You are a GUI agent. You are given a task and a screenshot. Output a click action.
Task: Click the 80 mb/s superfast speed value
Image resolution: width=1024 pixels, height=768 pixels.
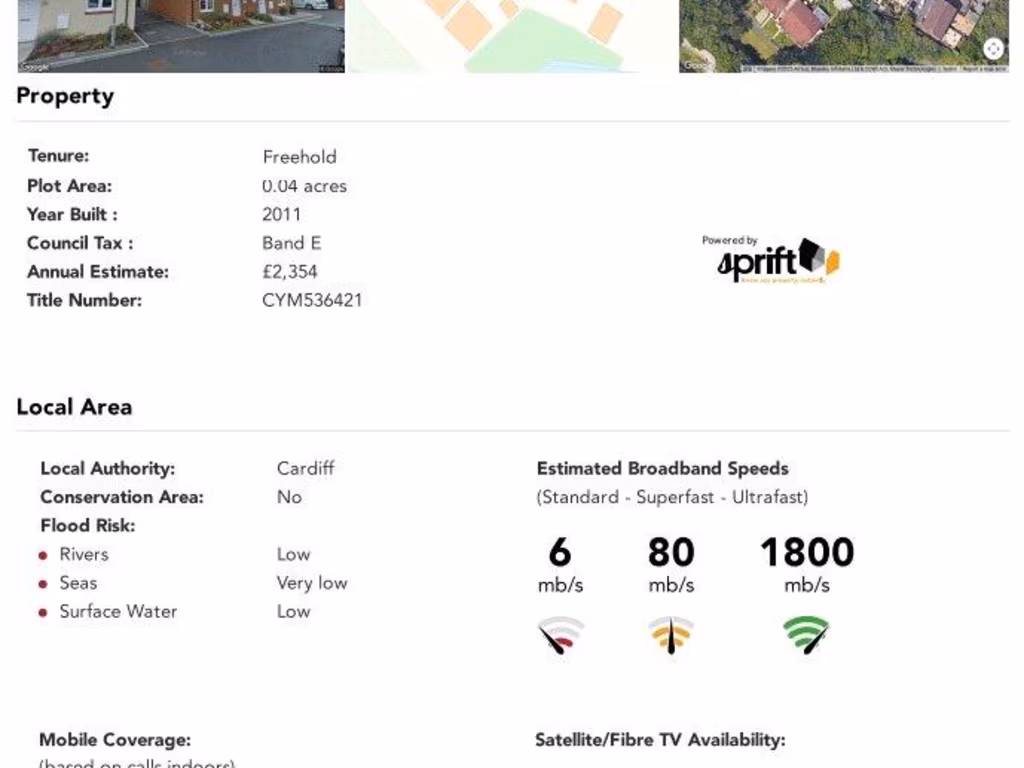tap(670, 553)
